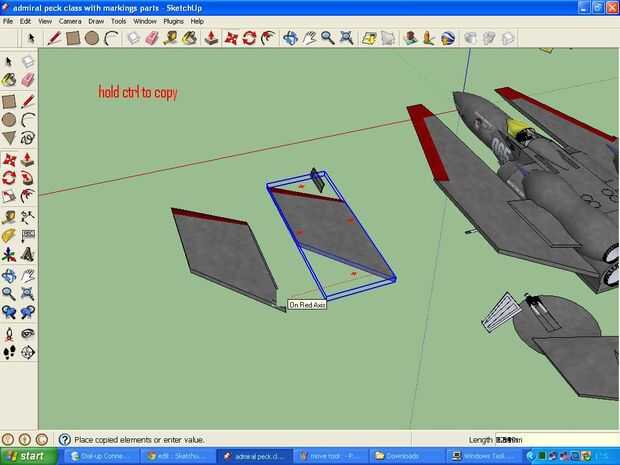Click the Push/Pull tool in top toolbar
This screenshot has width=620, height=465.
coord(211,38)
